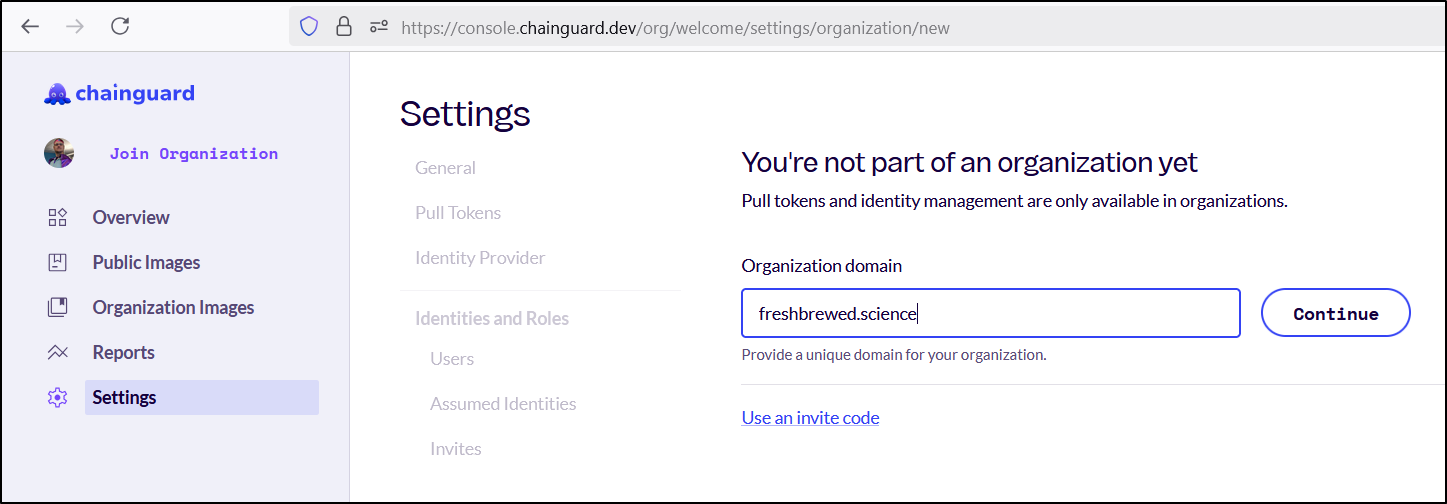Click the Overview icon in sidebar
The image size is (1447, 504).
tap(57, 217)
